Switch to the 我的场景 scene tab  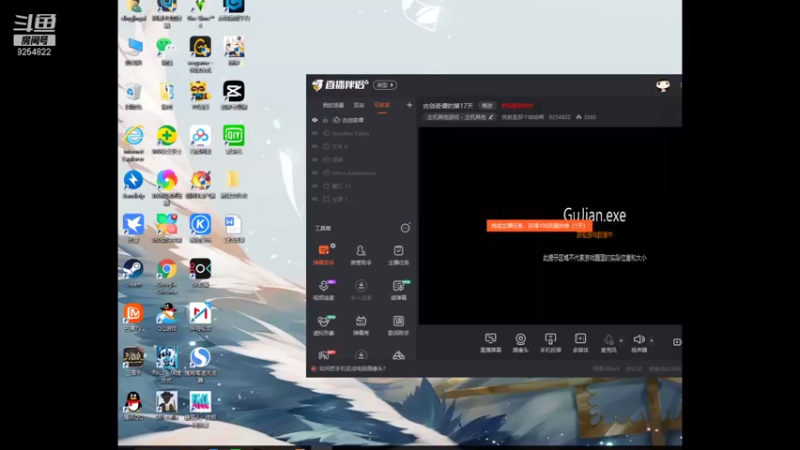333,105
